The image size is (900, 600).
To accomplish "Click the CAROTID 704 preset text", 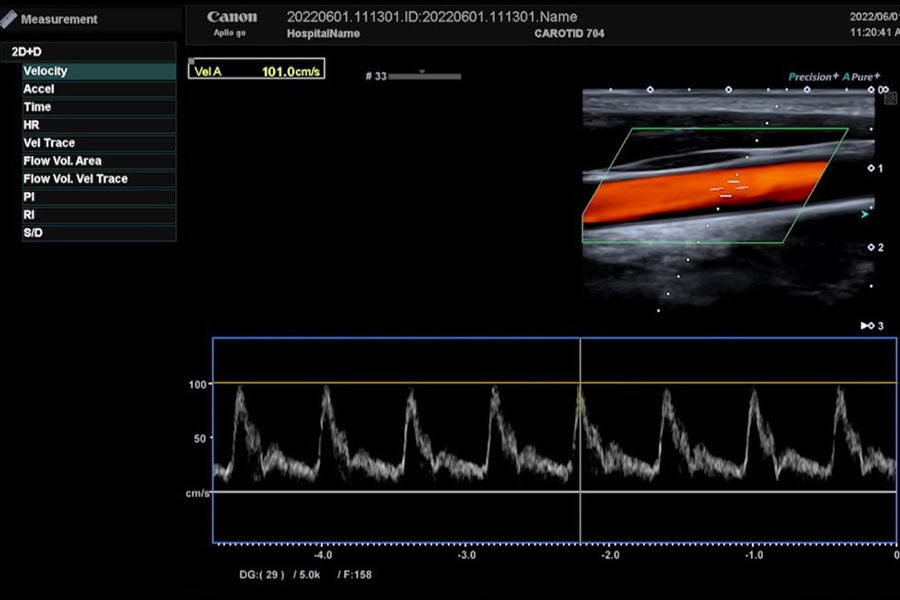I will click(x=569, y=34).
